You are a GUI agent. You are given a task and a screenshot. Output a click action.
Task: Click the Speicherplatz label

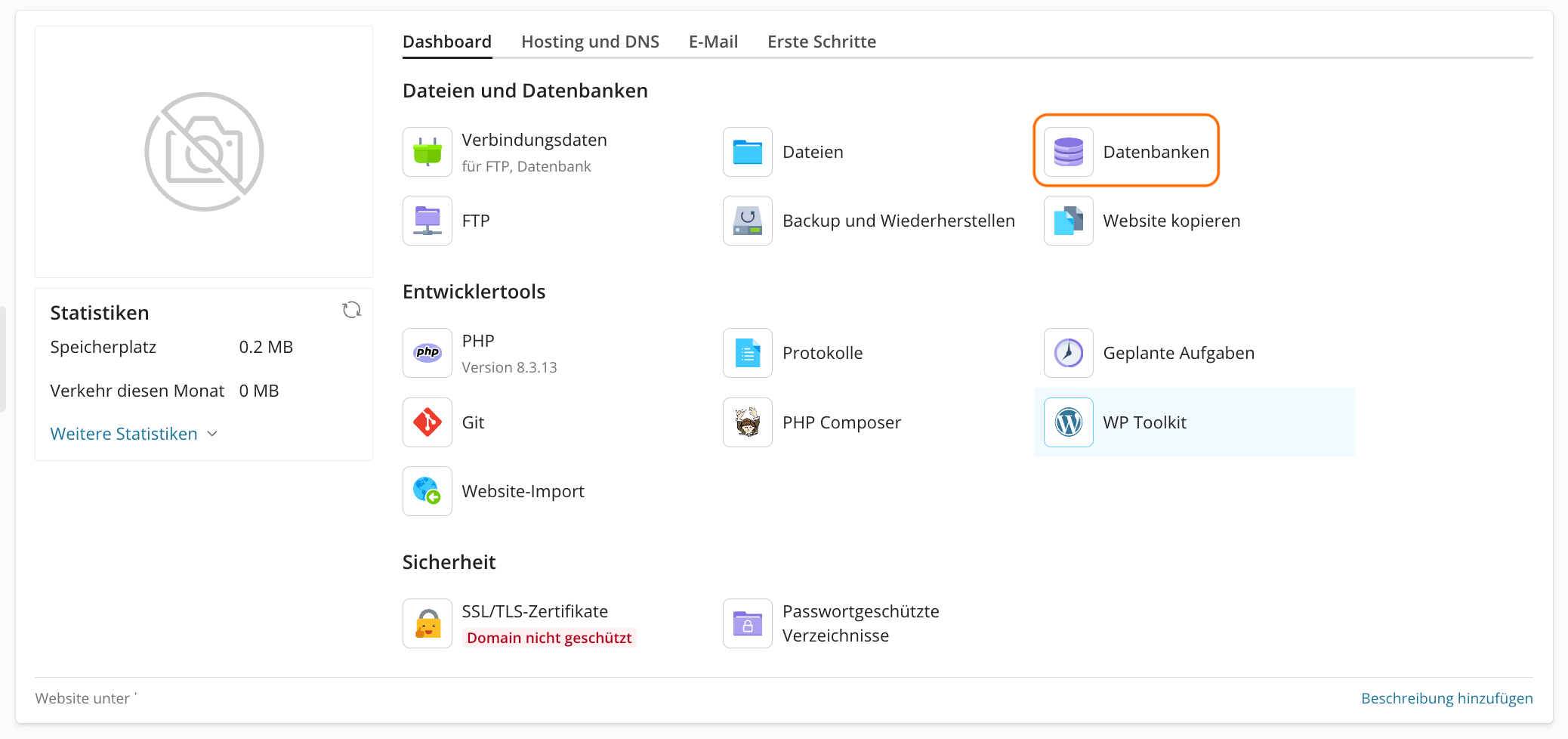pyautogui.click(x=103, y=347)
